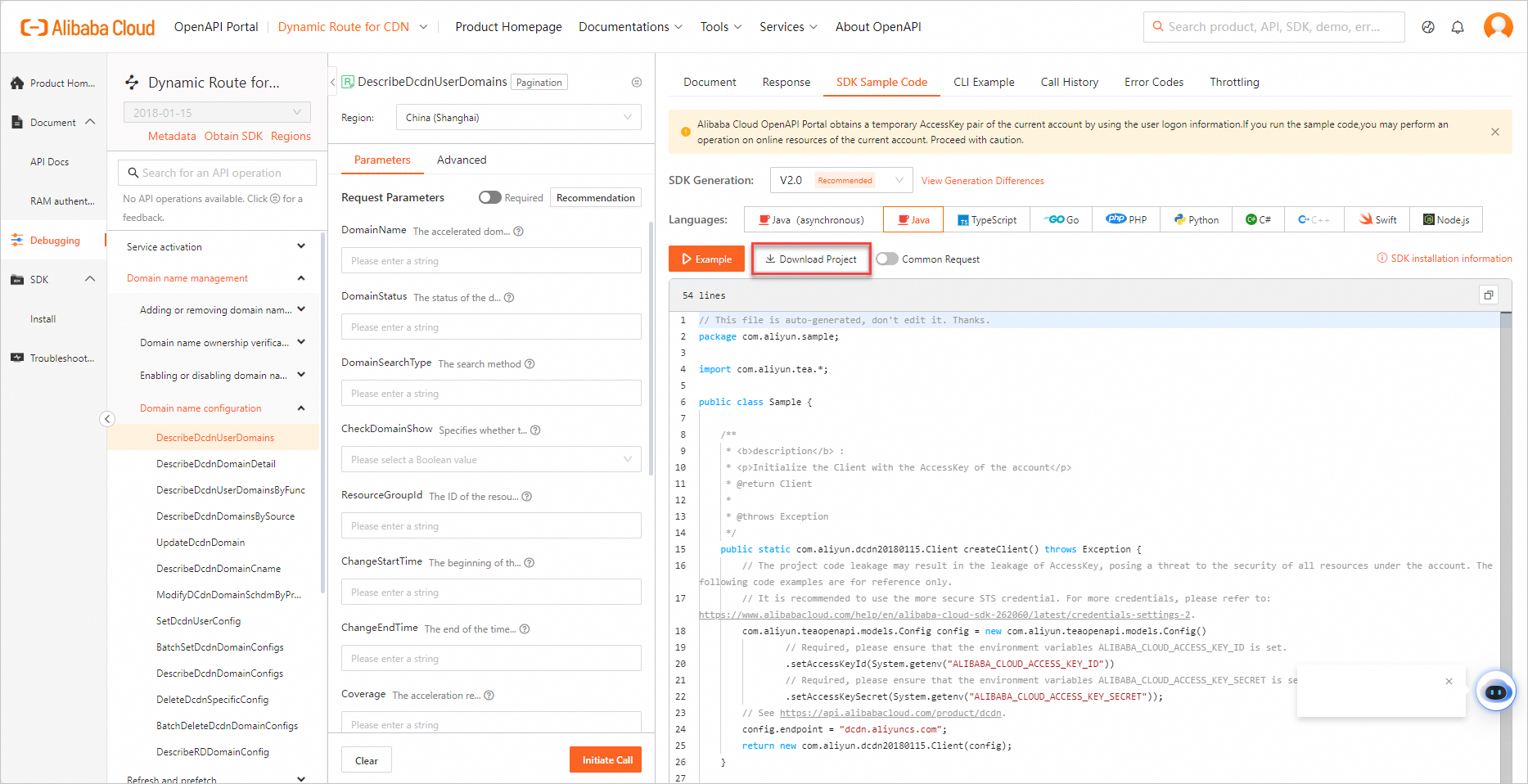Switch to the Response tab
Viewport: 1528px width, 784px height.
(x=787, y=82)
